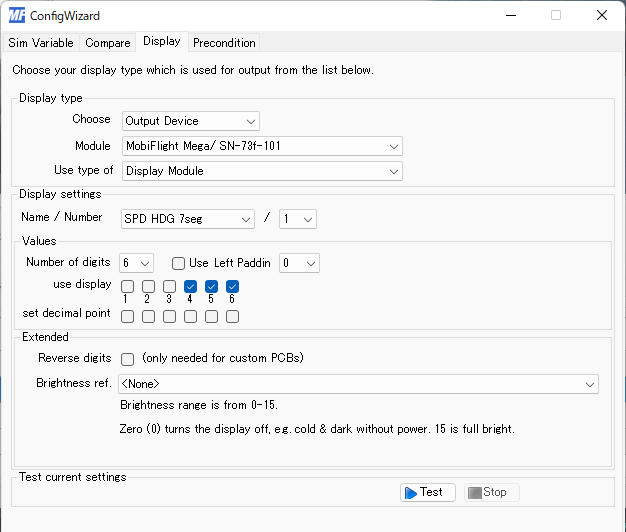Switch to the Sim Variable tab
626x532 pixels.
click(x=41, y=43)
